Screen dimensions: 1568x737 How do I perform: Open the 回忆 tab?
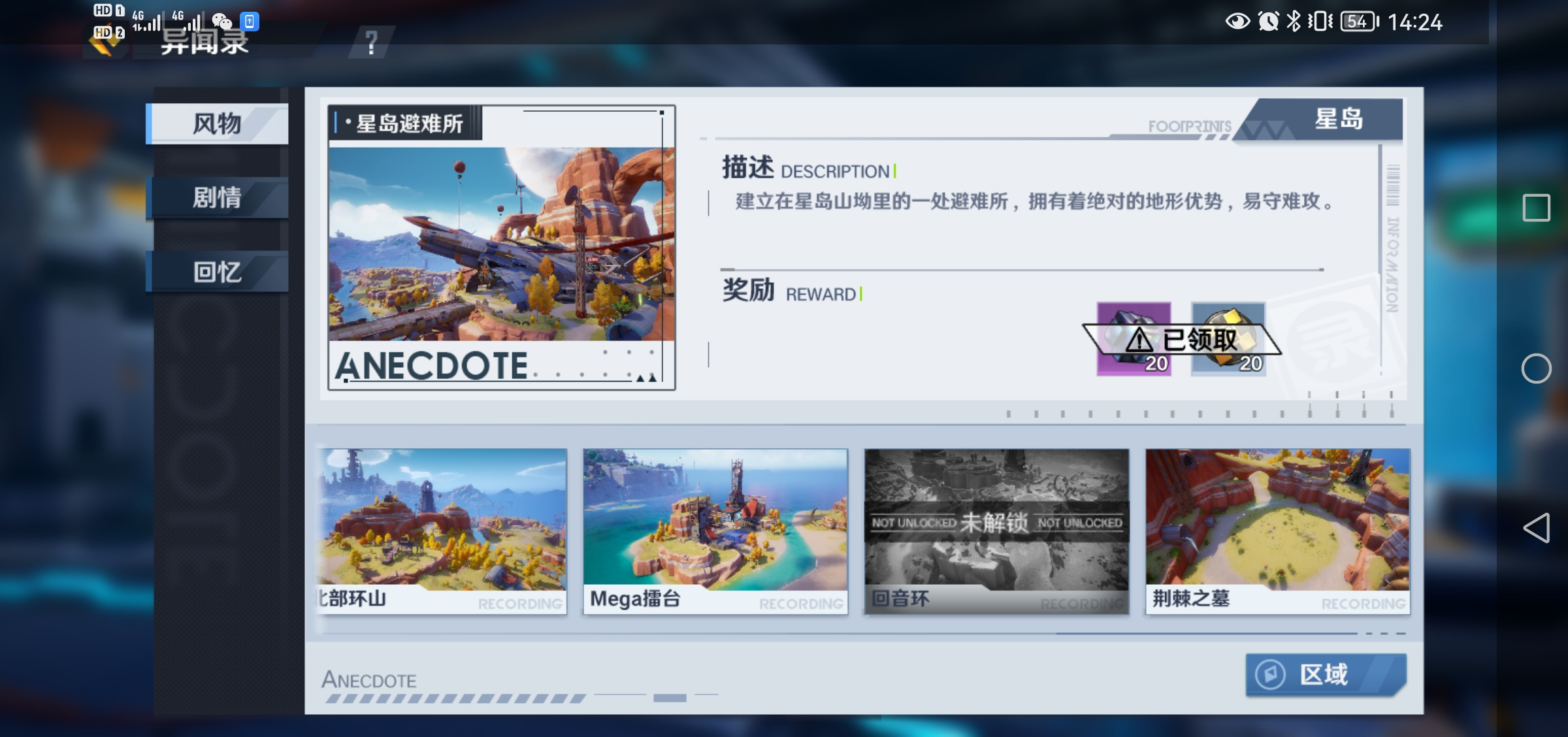[x=217, y=271]
